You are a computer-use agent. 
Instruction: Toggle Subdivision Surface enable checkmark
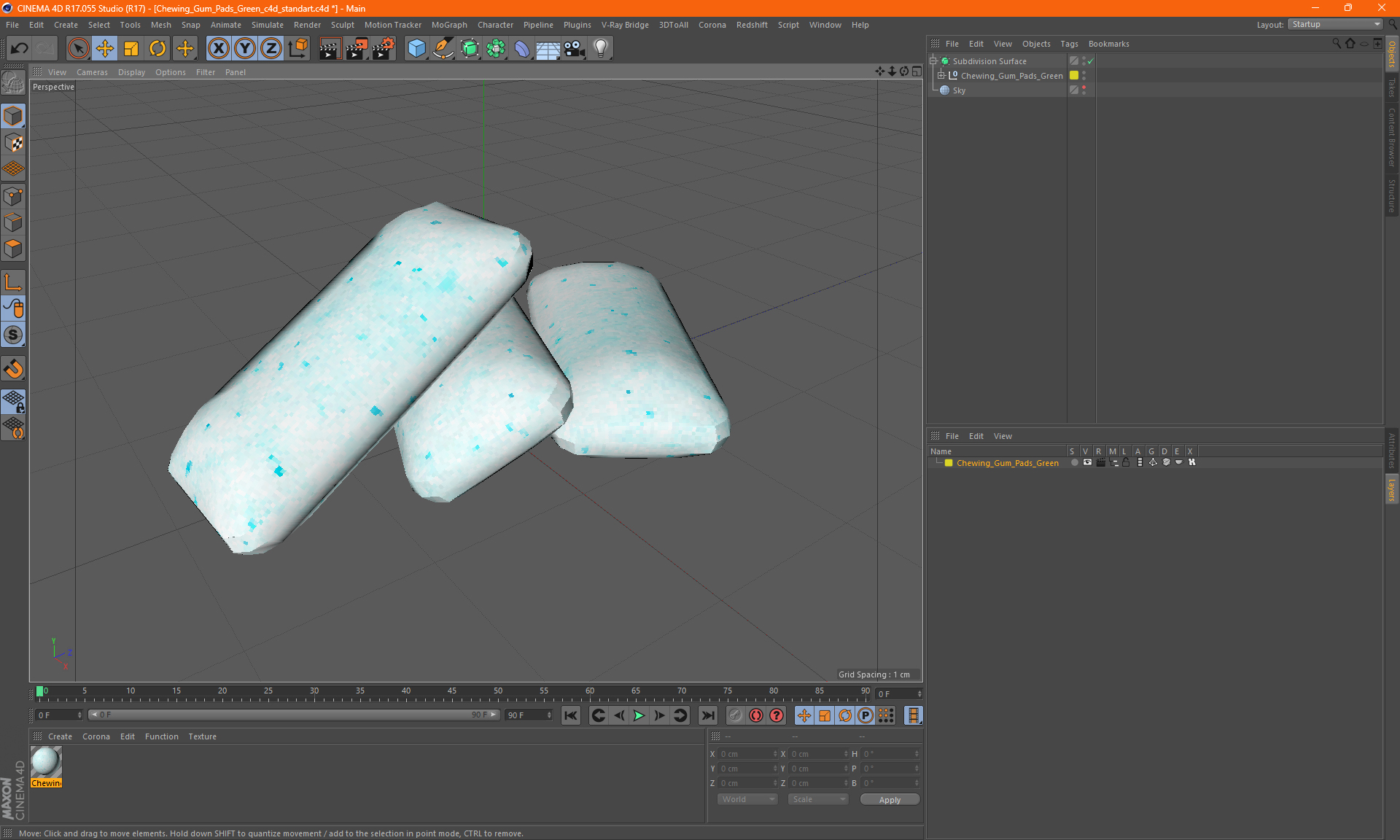pos(1090,61)
